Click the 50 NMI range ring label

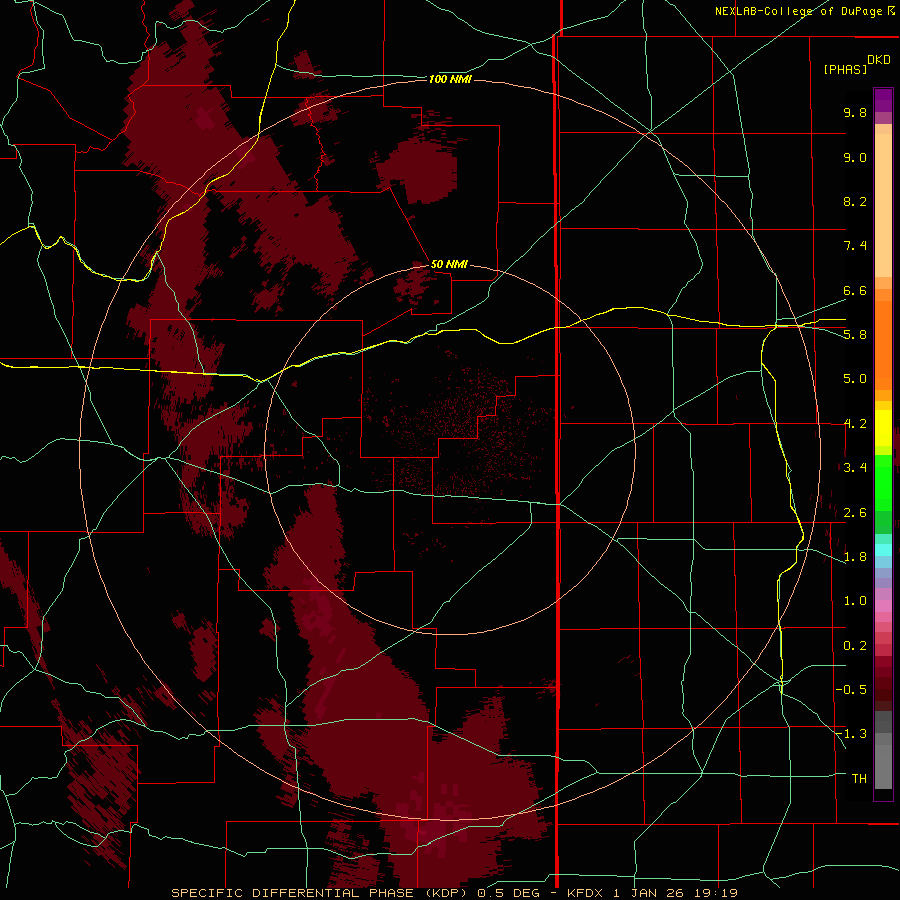449,264
